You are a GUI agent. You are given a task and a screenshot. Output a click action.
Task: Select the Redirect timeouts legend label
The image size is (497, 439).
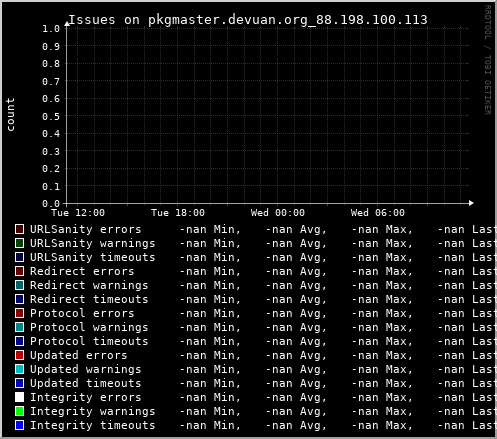(x=89, y=299)
